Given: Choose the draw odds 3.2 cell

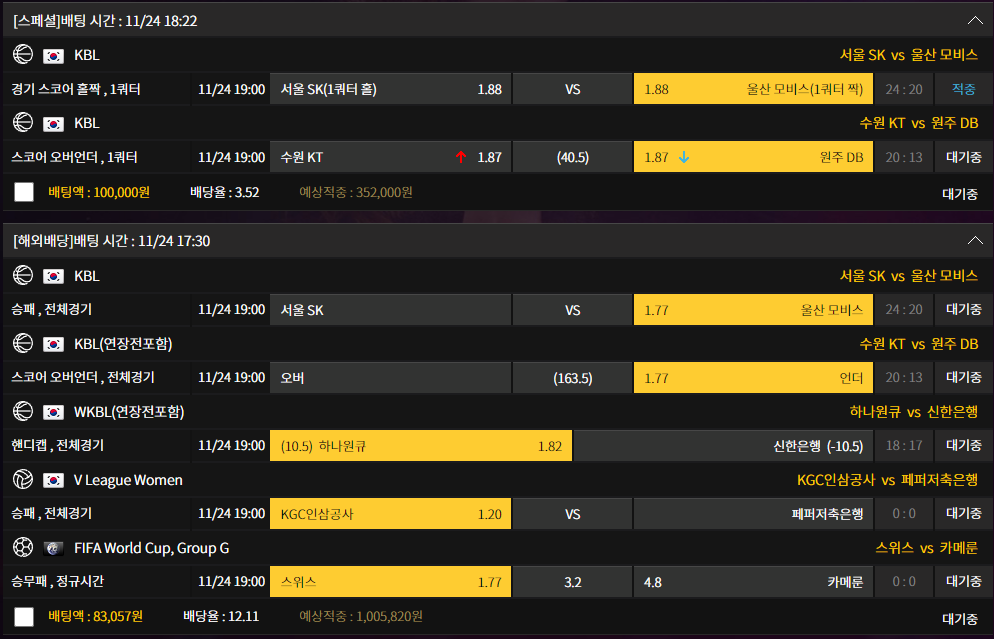Looking at the screenshot, I should [572, 582].
